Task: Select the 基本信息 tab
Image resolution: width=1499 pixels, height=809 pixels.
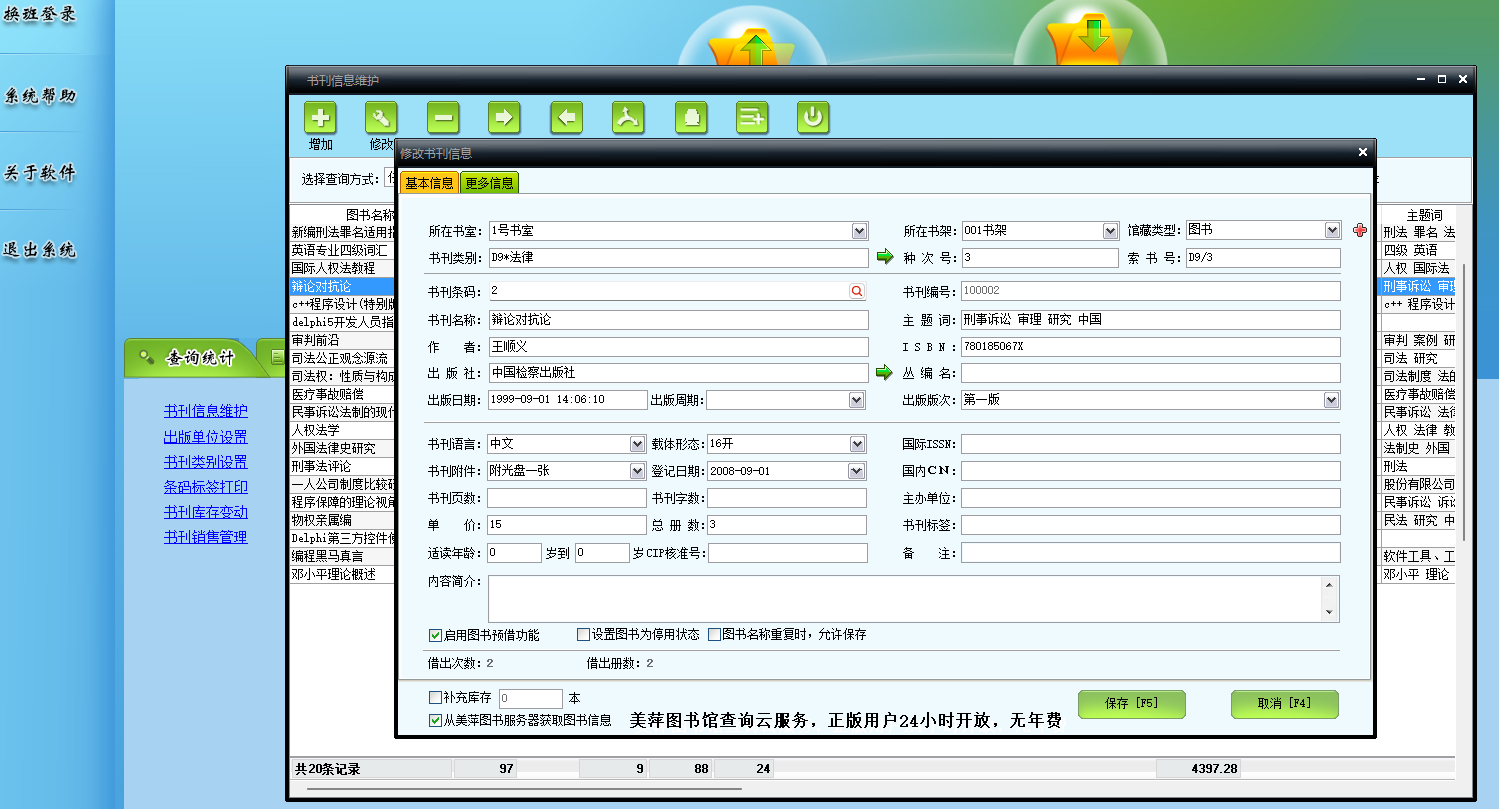Action: click(x=429, y=183)
